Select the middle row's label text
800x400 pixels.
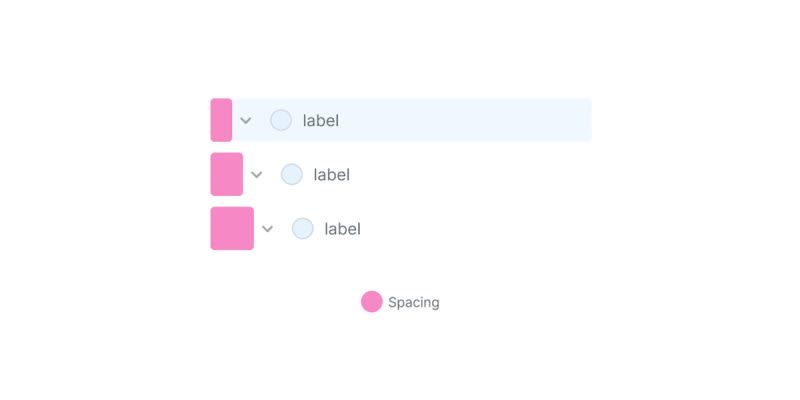tap(331, 175)
